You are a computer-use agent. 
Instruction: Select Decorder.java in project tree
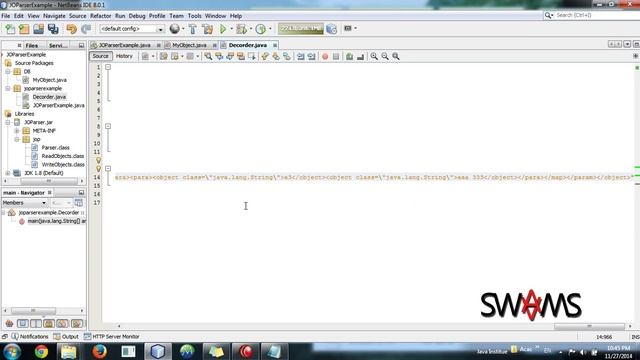point(49,97)
